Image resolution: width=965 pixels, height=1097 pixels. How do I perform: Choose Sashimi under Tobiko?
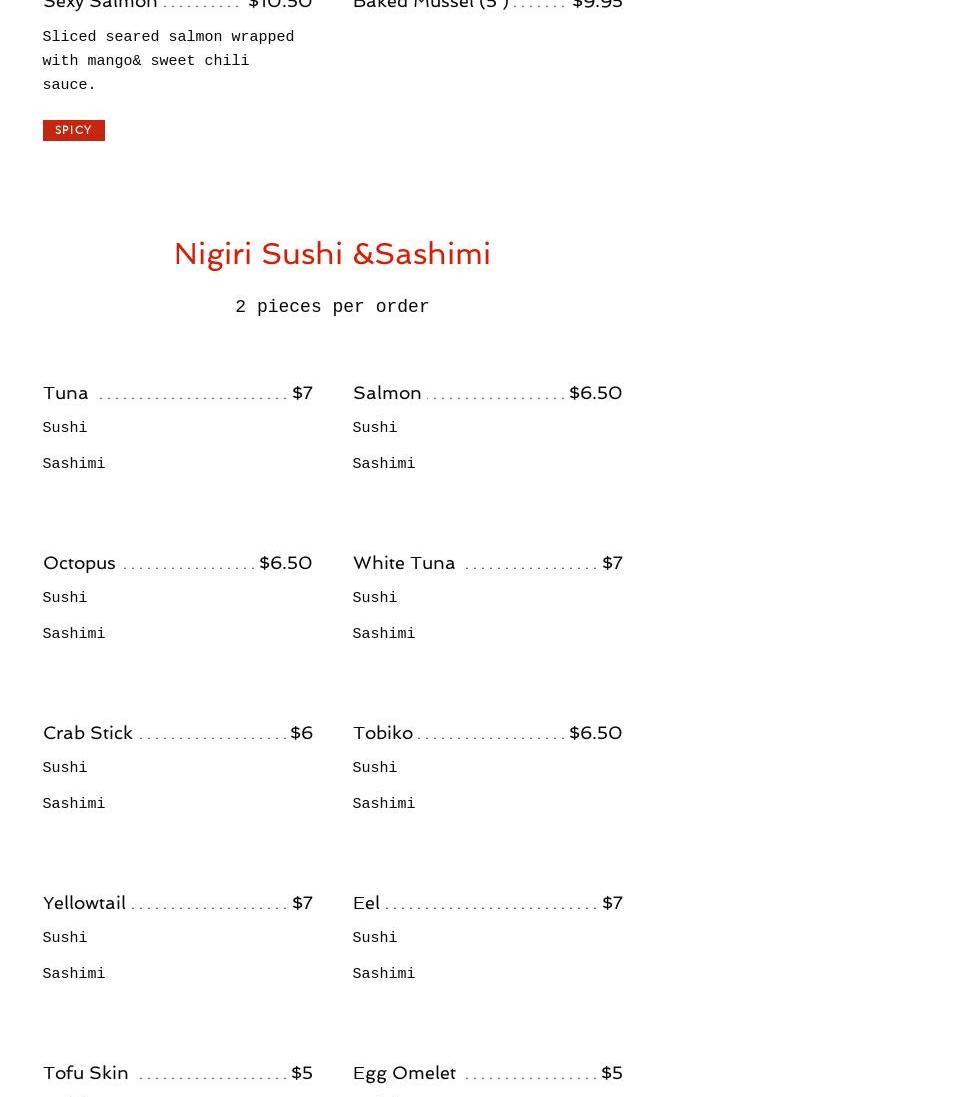tap(384, 804)
